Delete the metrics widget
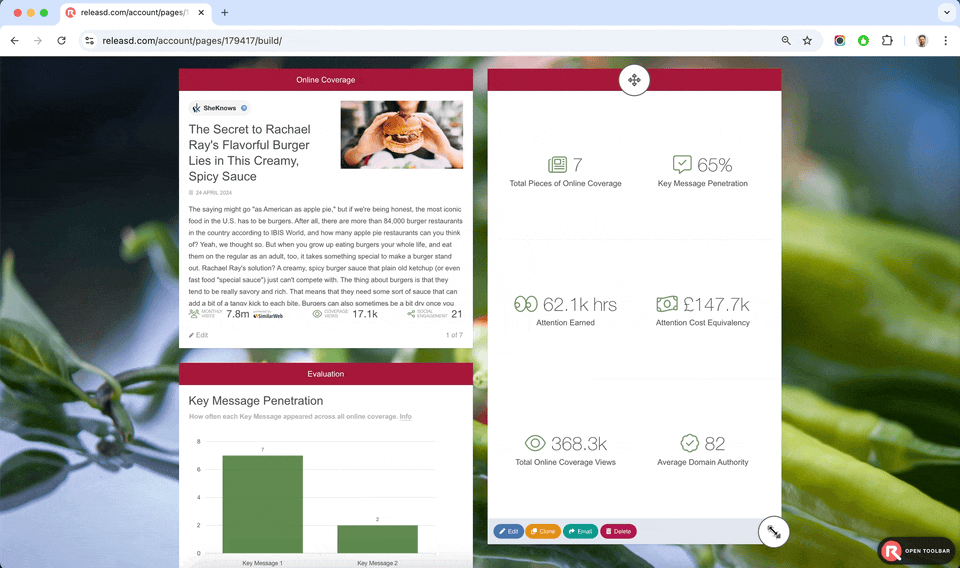Image resolution: width=960 pixels, height=568 pixels. click(618, 532)
